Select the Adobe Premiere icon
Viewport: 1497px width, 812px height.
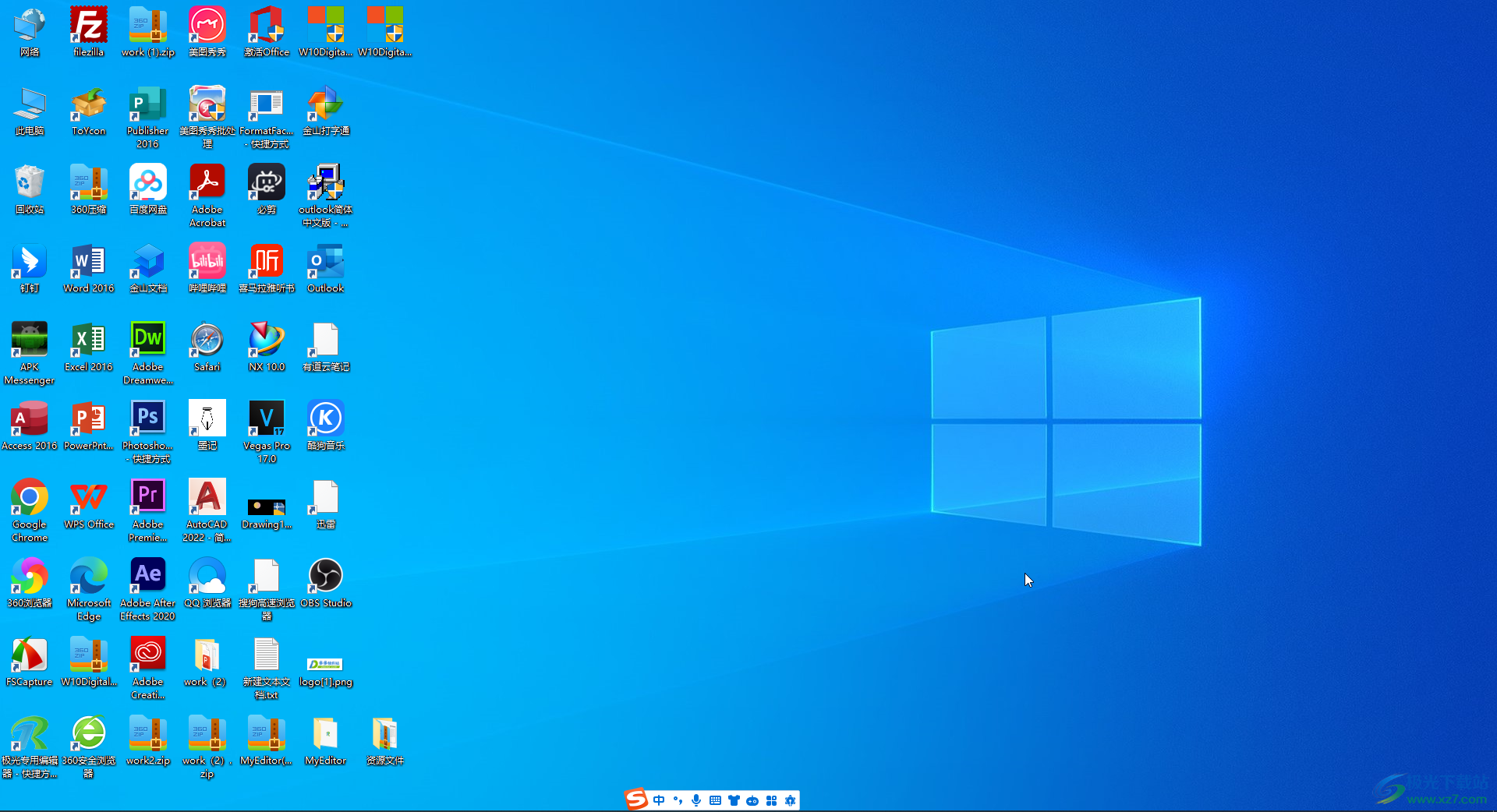pos(147,498)
